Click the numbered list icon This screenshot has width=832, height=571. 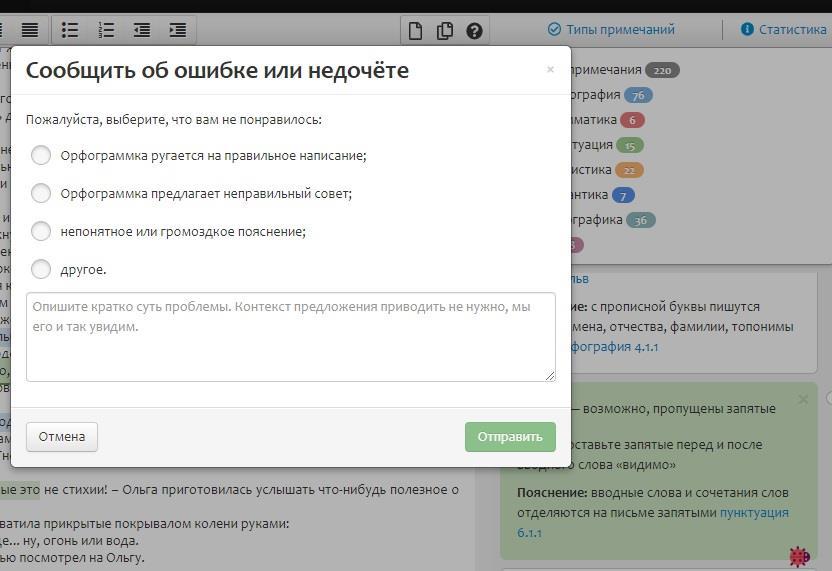tap(106, 30)
